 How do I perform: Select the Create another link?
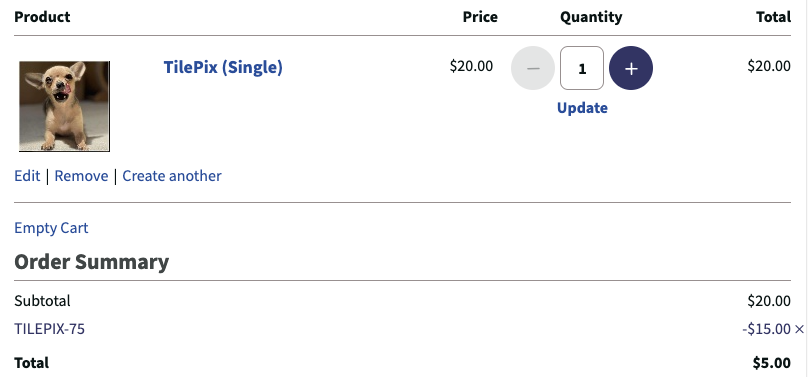pos(172,176)
